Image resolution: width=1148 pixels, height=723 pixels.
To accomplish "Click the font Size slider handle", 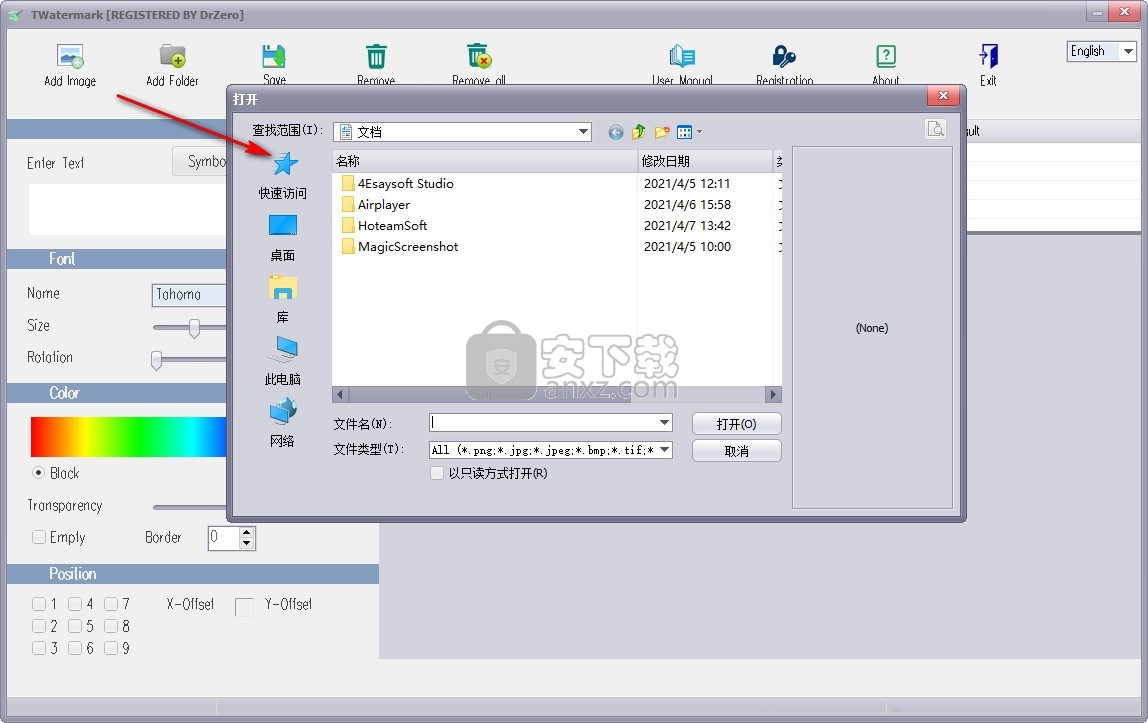I will pyautogui.click(x=194, y=329).
